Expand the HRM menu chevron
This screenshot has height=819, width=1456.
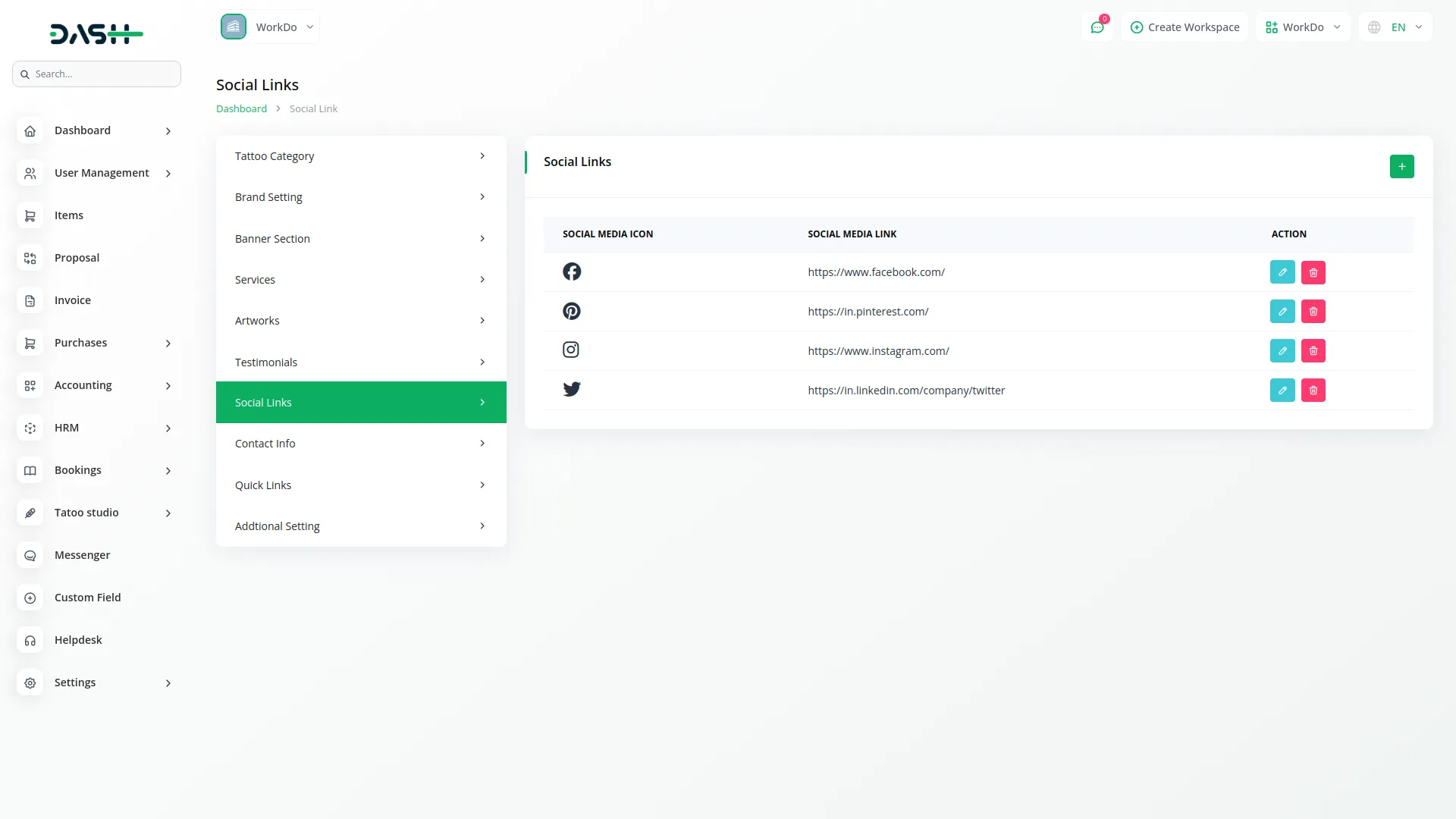(168, 428)
